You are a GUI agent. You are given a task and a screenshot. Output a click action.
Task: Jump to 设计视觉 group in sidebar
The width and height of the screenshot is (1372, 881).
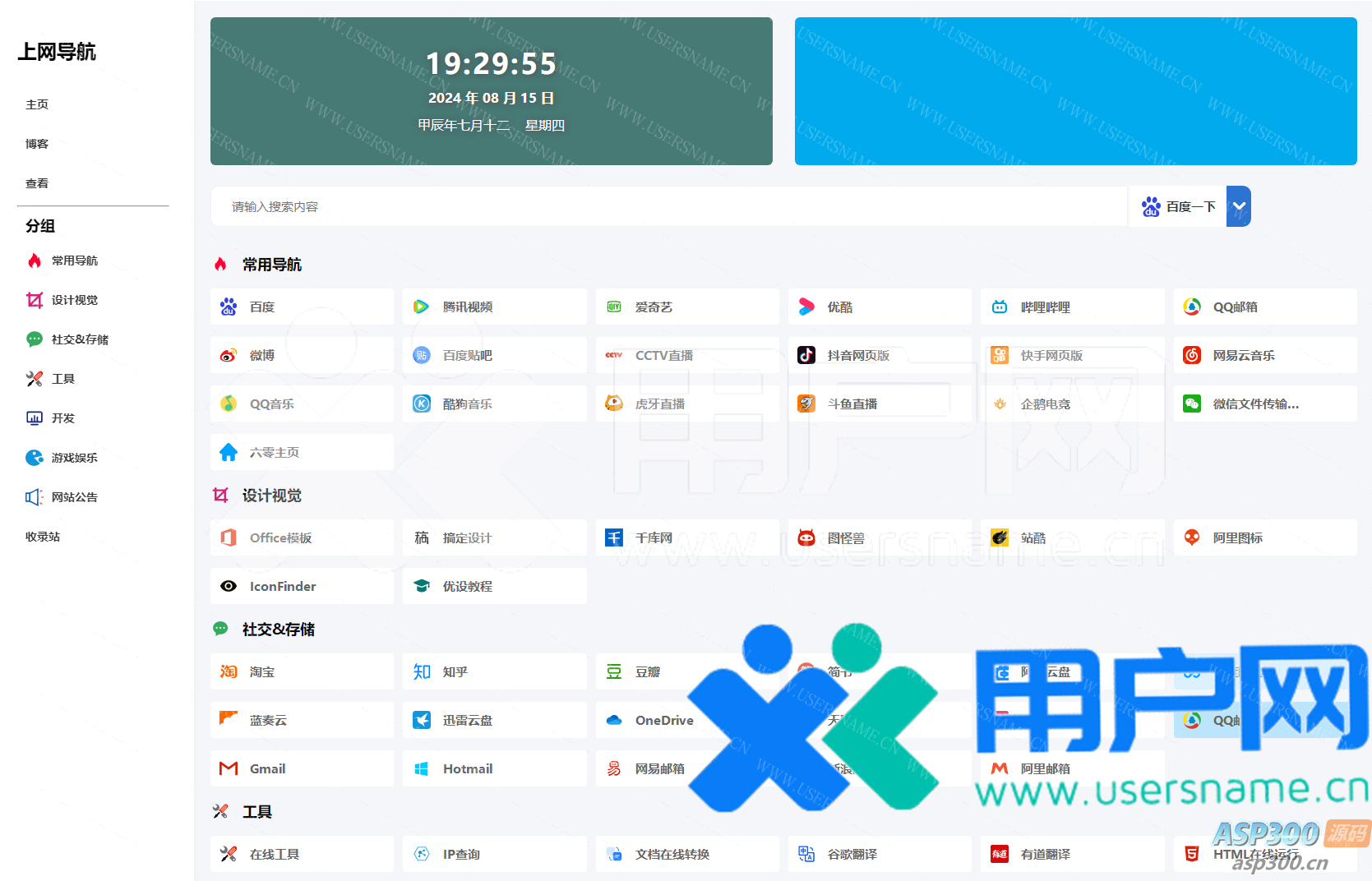point(74,300)
